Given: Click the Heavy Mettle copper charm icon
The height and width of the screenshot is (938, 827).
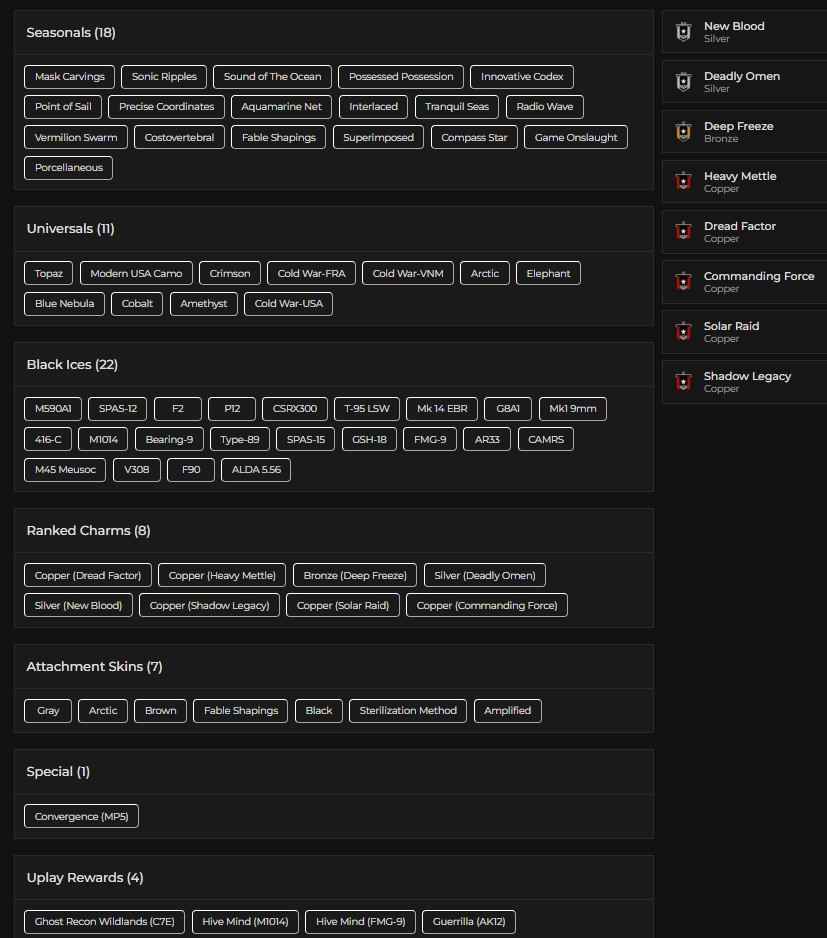Looking at the screenshot, I should tap(683, 181).
